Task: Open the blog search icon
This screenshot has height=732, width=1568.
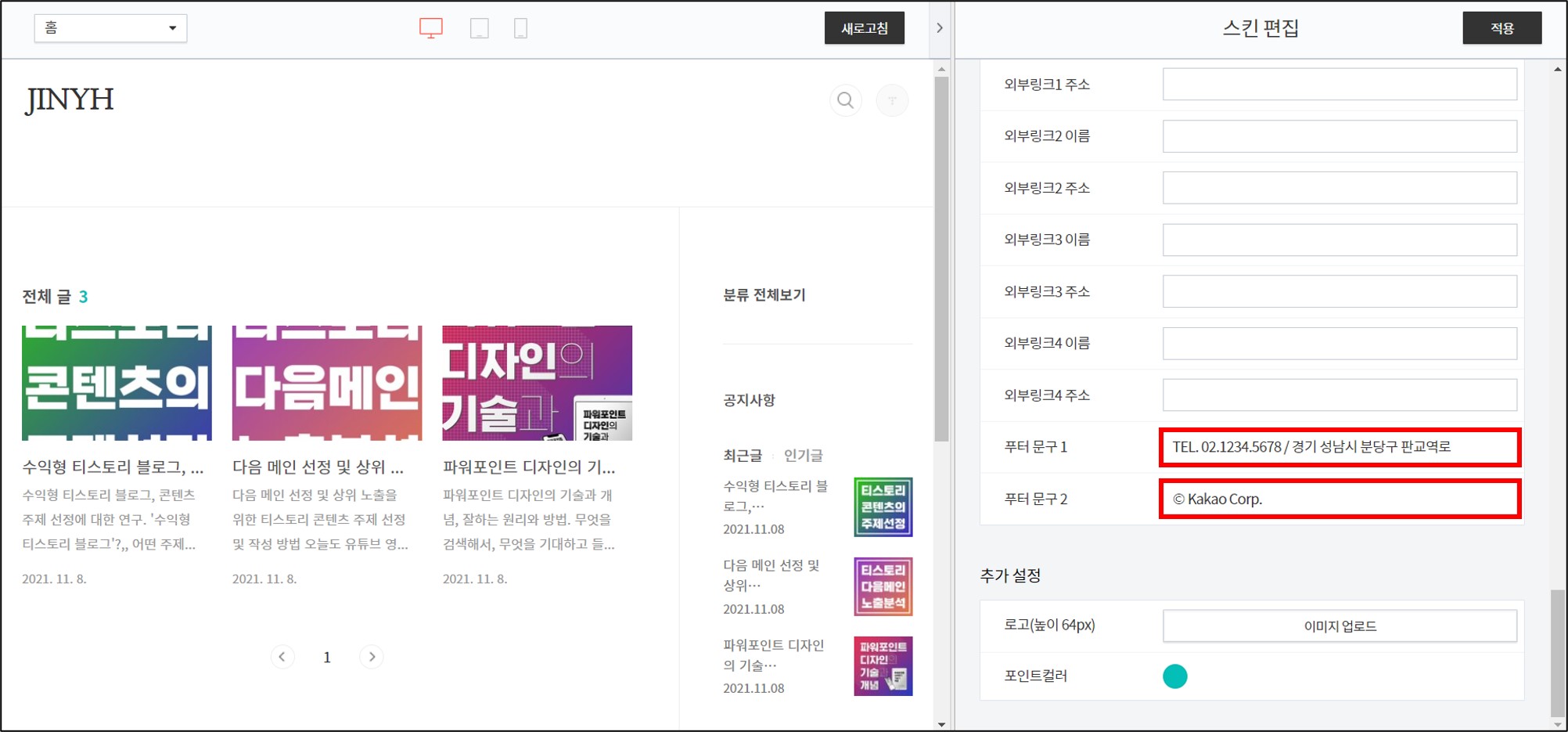Action: [845, 100]
